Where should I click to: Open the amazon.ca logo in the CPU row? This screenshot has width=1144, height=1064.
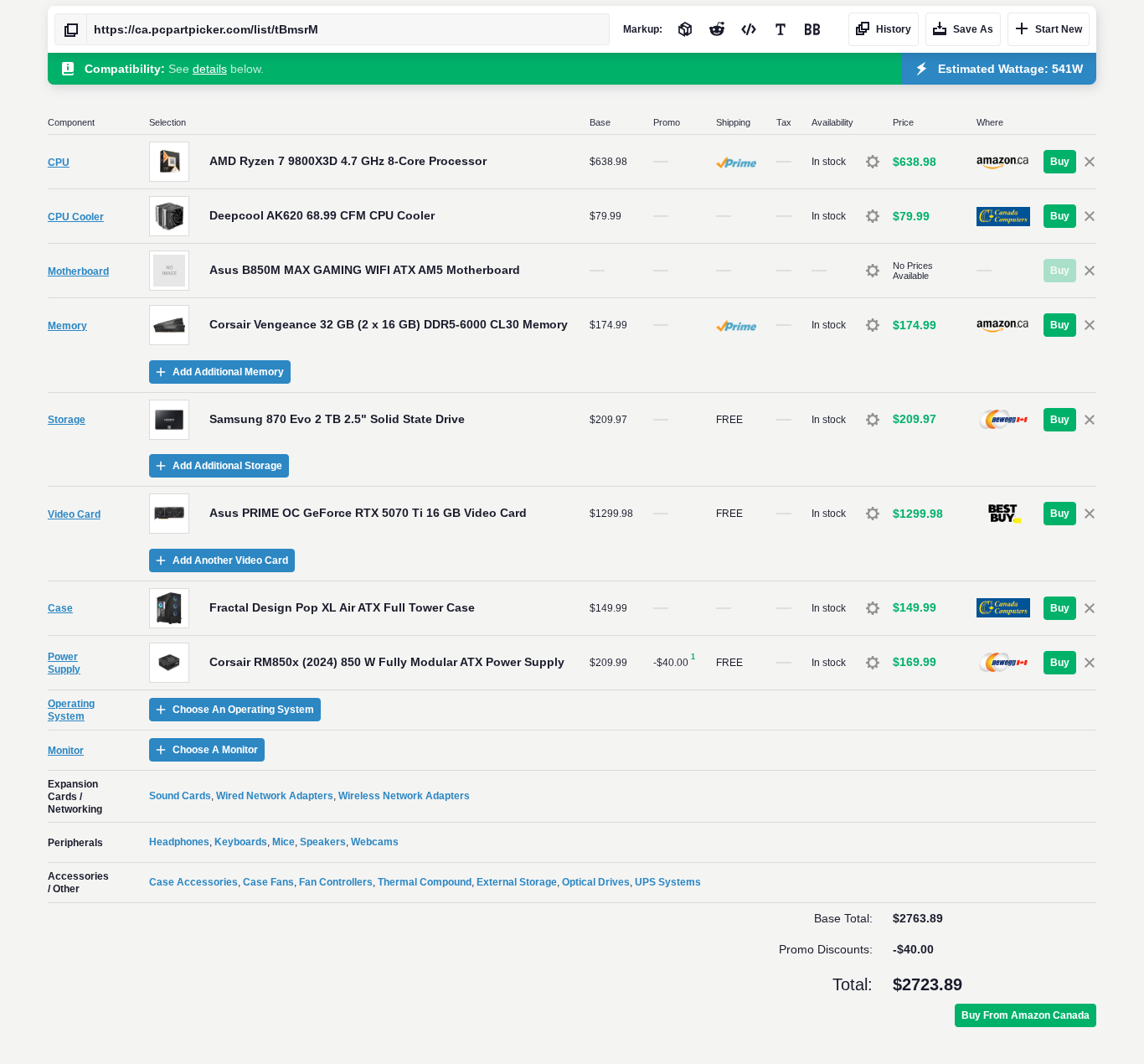click(x=1002, y=162)
